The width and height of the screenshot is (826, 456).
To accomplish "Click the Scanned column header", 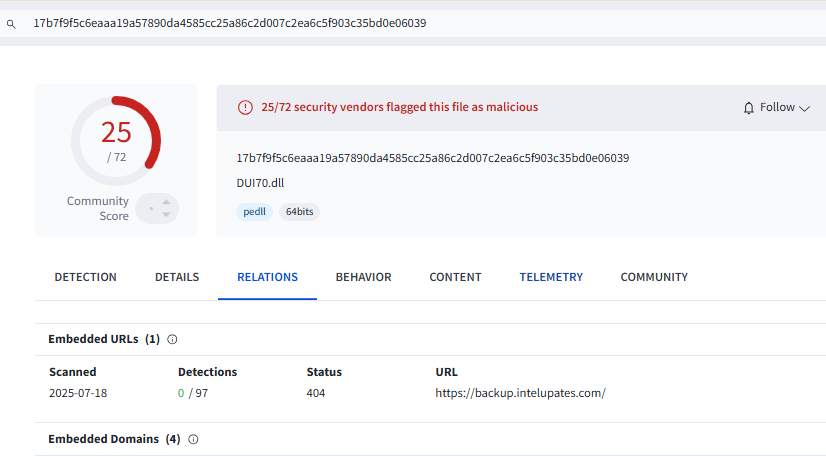I will pos(73,372).
